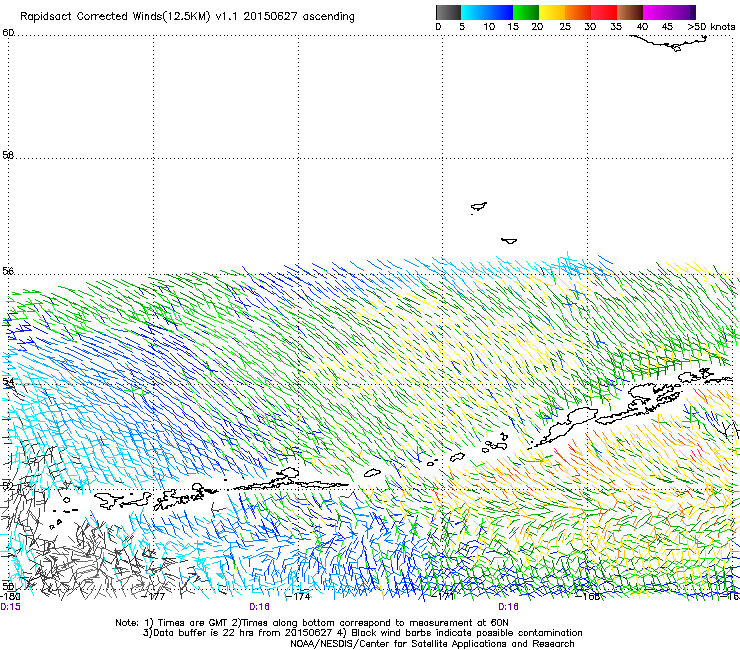
Task: Click the '40' legend scale number
Action: [642, 27]
